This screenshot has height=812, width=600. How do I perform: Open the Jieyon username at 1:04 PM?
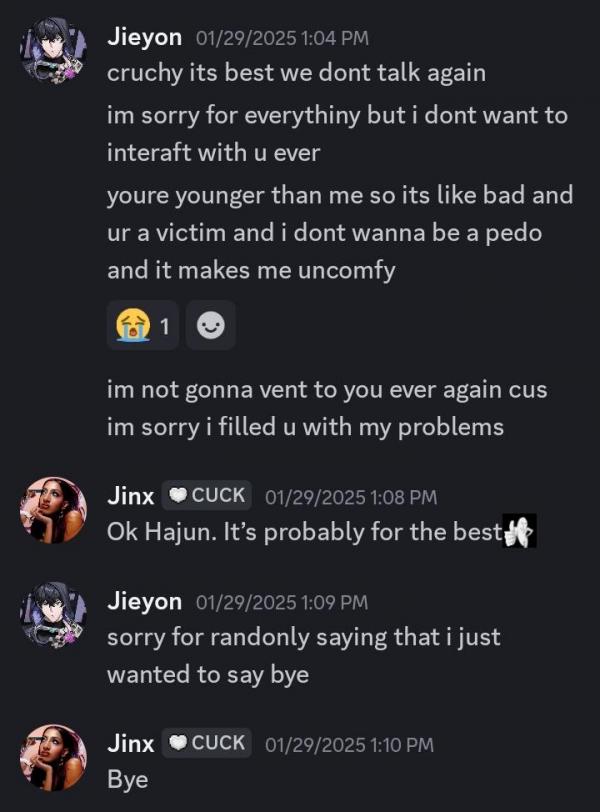(144, 38)
